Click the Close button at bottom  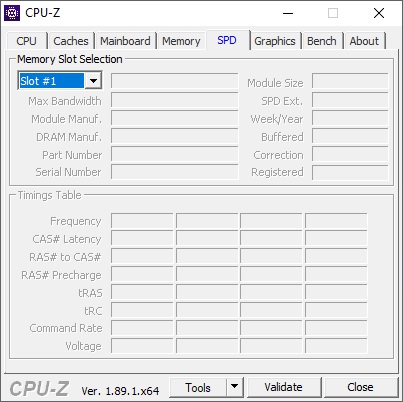point(360,387)
